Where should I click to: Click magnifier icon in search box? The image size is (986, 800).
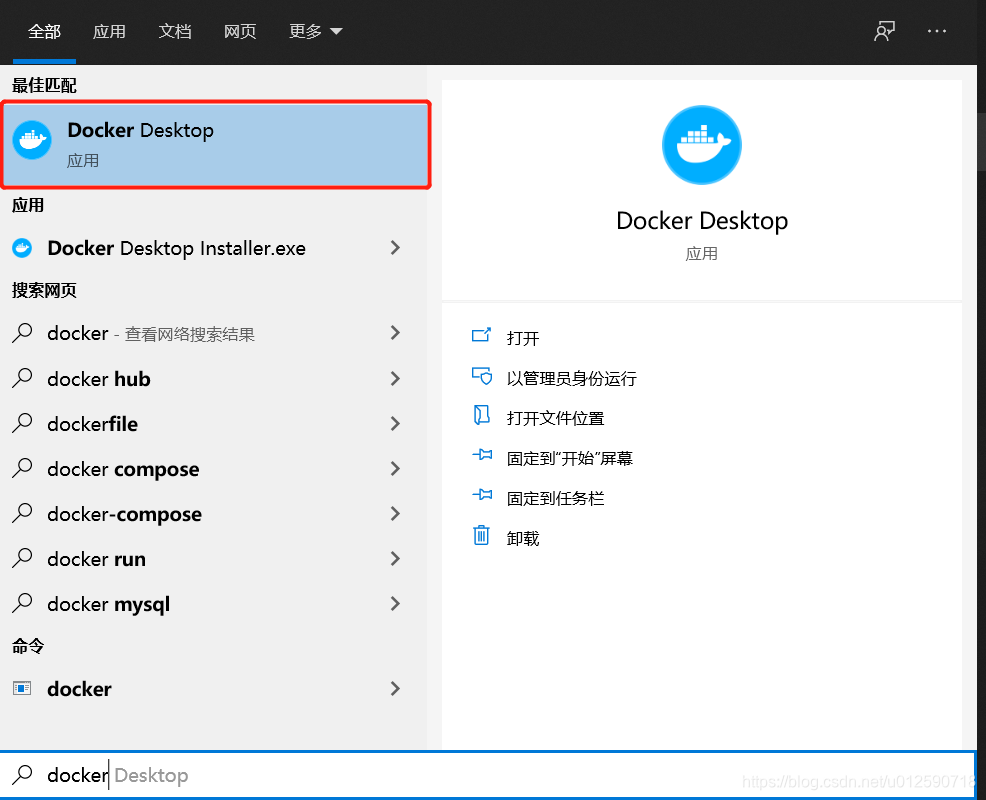(x=23, y=775)
